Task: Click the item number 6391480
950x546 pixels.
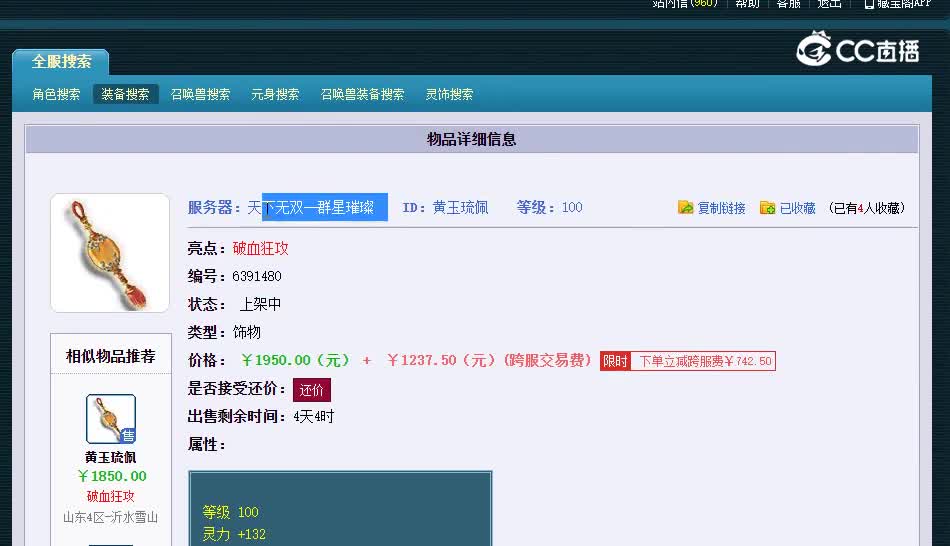Action: (257, 276)
